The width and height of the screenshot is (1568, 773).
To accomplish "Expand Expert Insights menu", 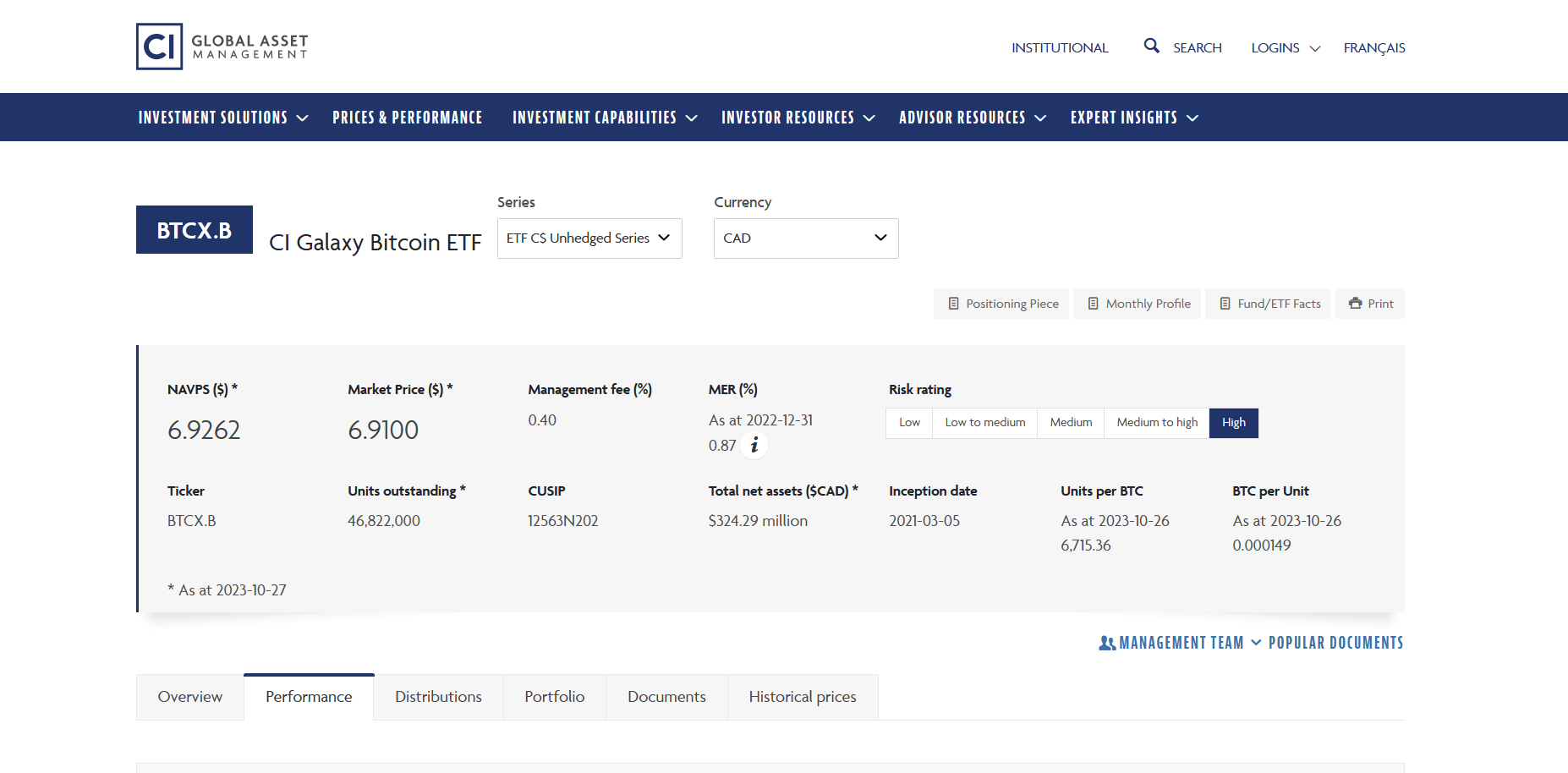I will pyautogui.click(x=1134, y=118).
